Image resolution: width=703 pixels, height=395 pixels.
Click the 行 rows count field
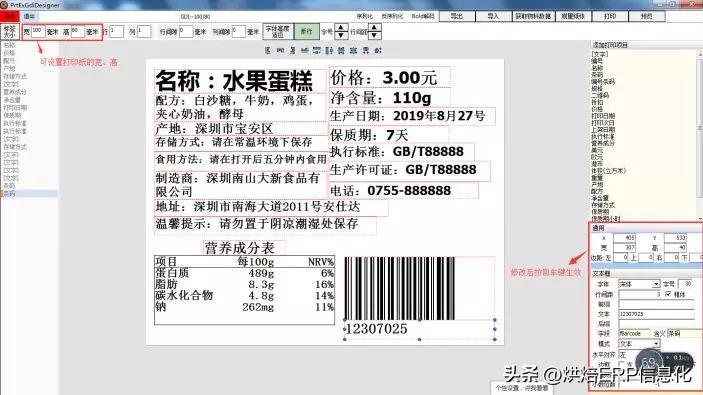click(x=116, y=31)
